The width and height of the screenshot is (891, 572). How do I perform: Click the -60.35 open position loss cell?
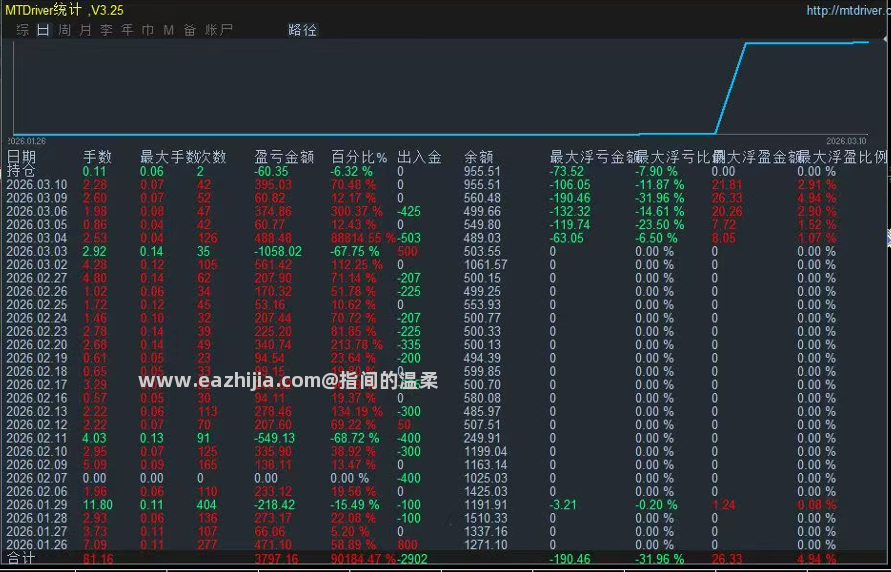271,171
